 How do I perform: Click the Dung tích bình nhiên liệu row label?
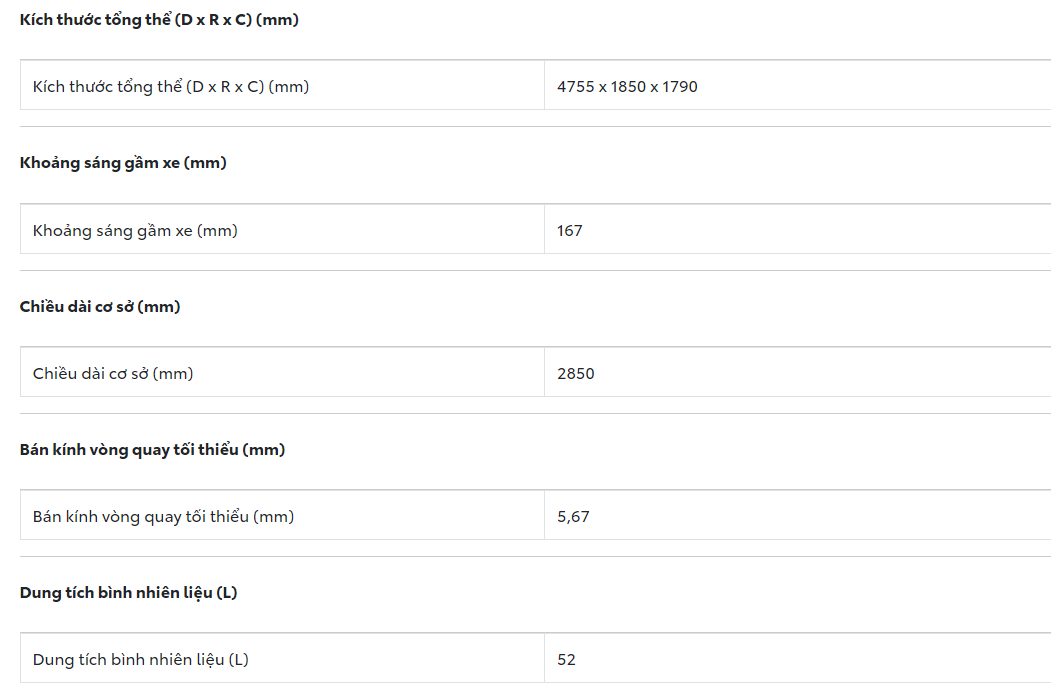click(x=140, y=660)
